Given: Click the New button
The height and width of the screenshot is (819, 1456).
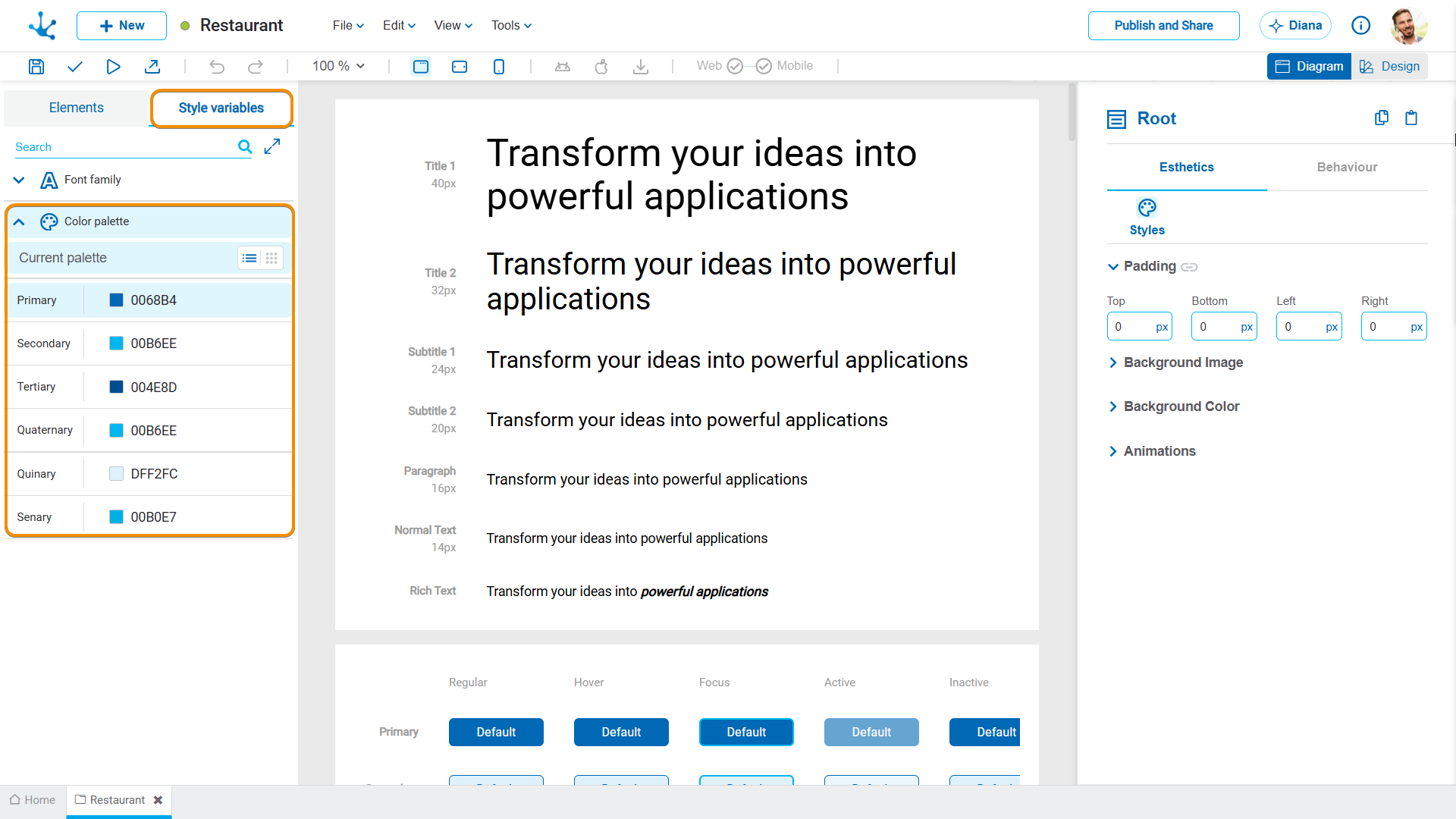Looking at the screenshot, I should [x=121, y=25].
